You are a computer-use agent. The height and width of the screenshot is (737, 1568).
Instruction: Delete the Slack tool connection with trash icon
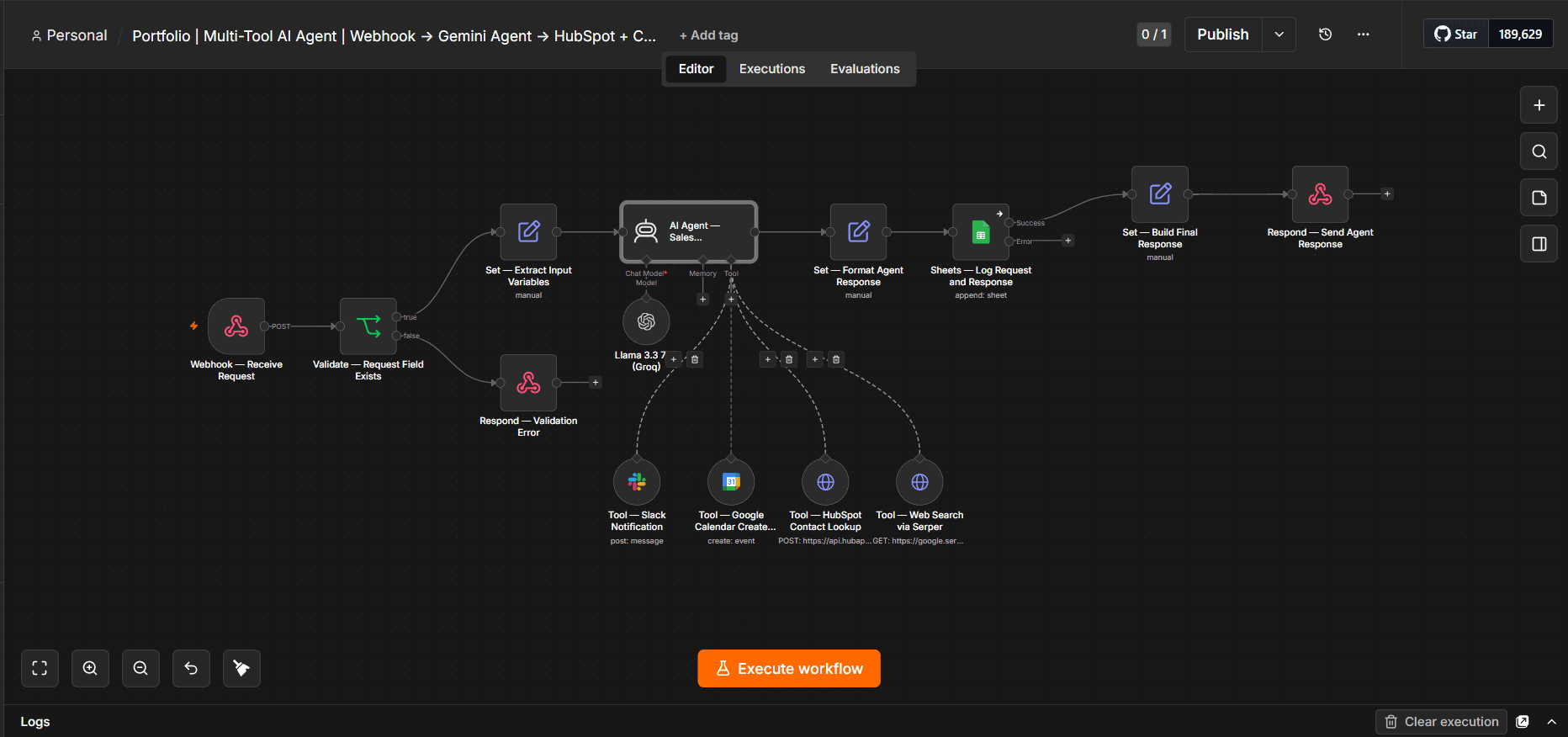click(695, 359)
